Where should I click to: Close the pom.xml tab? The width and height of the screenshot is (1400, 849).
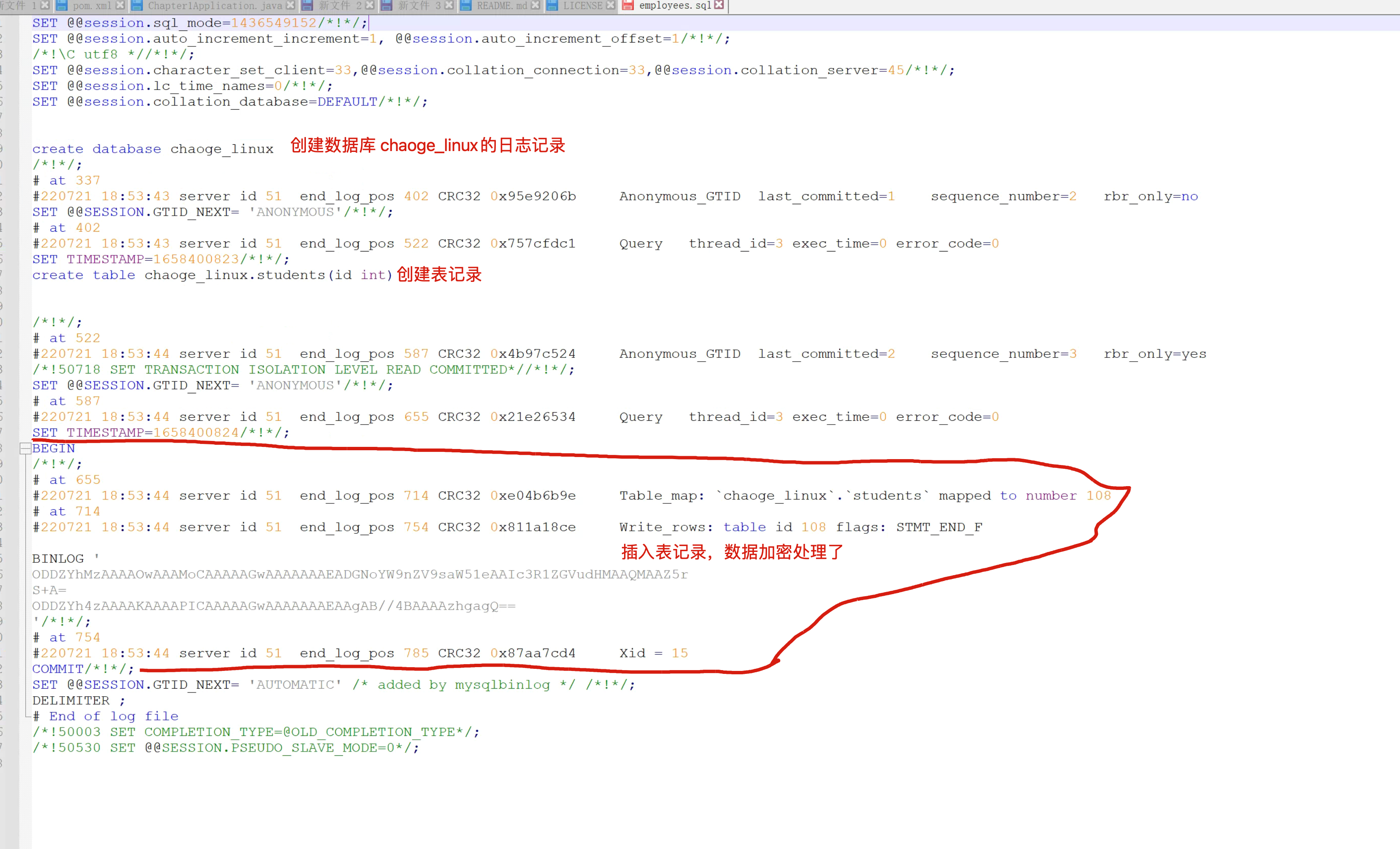[120, 5]
